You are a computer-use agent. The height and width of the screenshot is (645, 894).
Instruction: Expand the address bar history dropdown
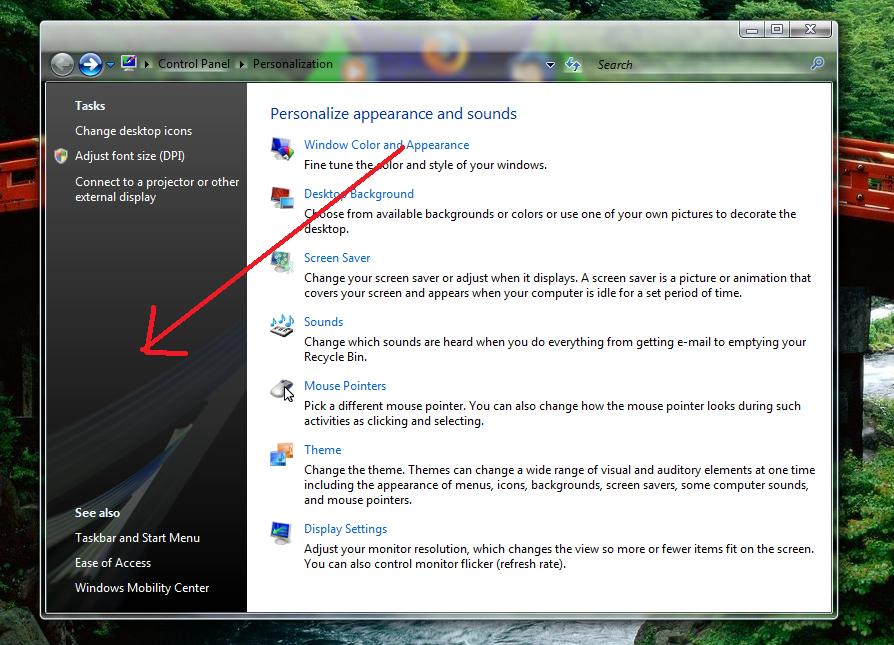click(x=550, y=64)
